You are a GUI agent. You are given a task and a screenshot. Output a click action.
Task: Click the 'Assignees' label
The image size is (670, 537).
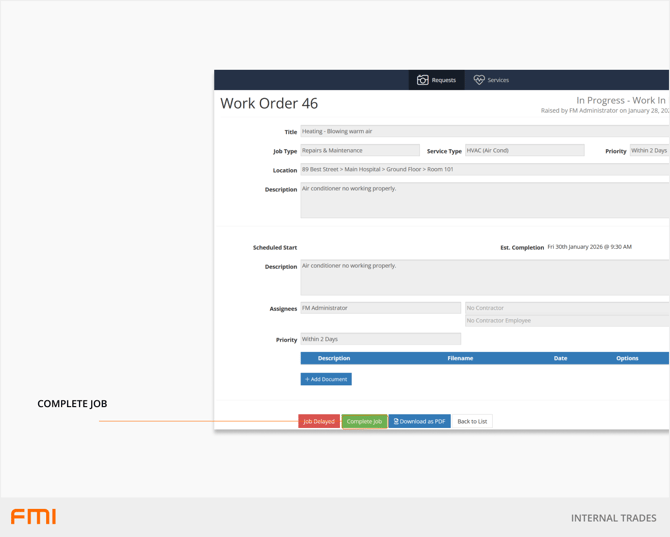283,308
